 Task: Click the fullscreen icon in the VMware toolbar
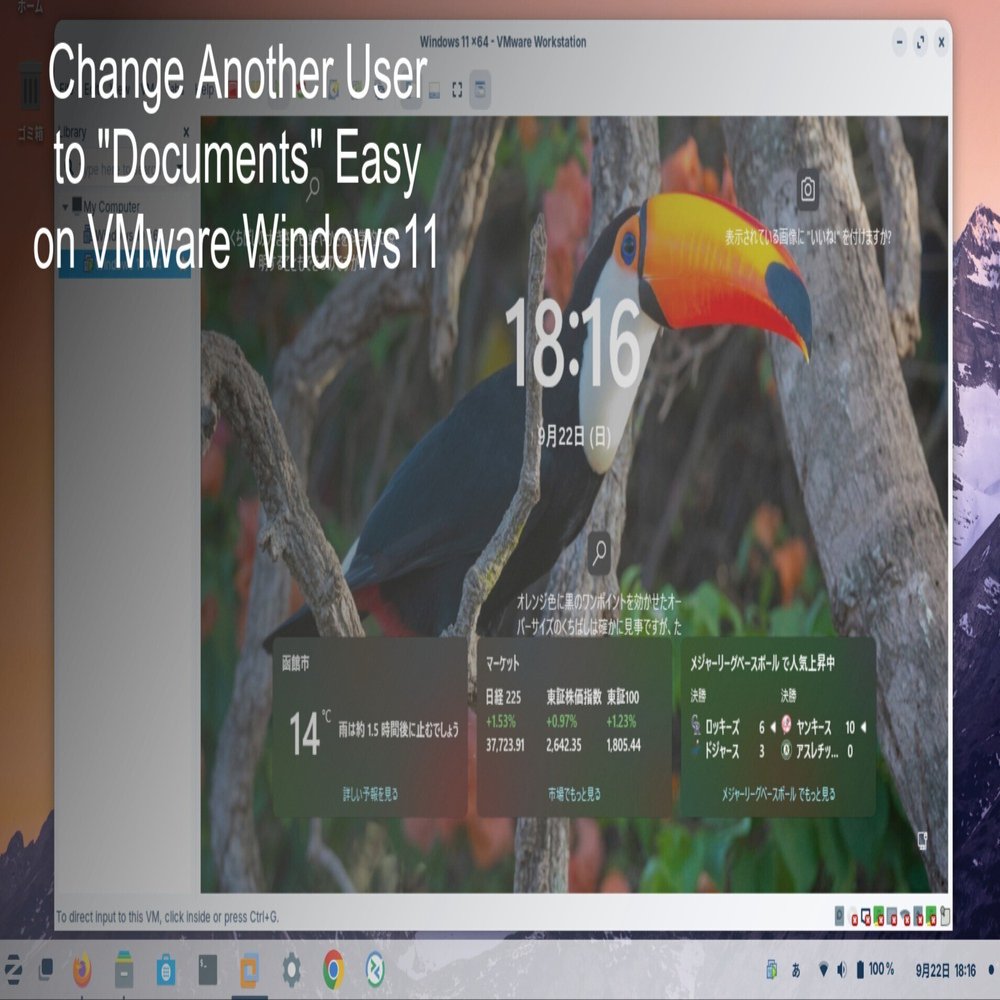[x=457, y=88]
